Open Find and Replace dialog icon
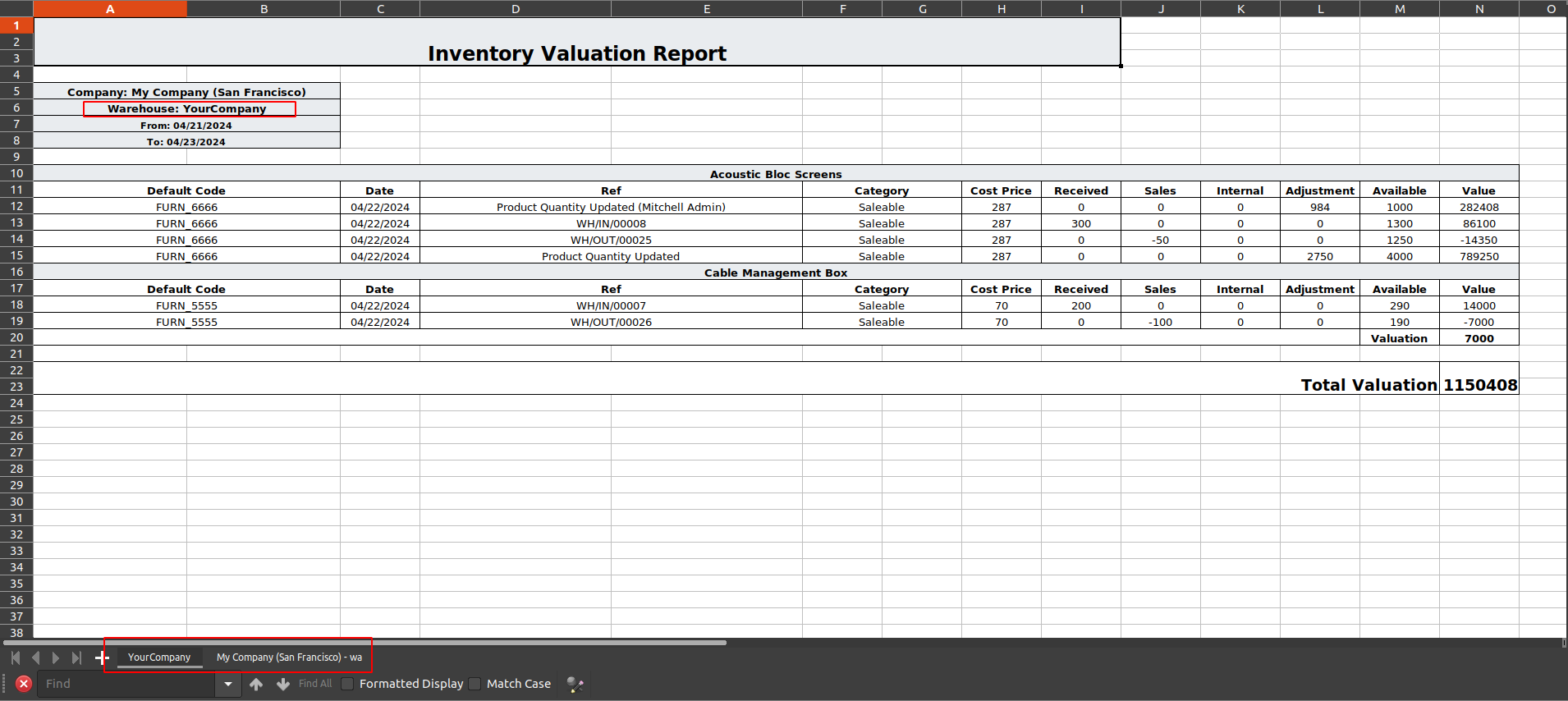 [x=575, y=684]
